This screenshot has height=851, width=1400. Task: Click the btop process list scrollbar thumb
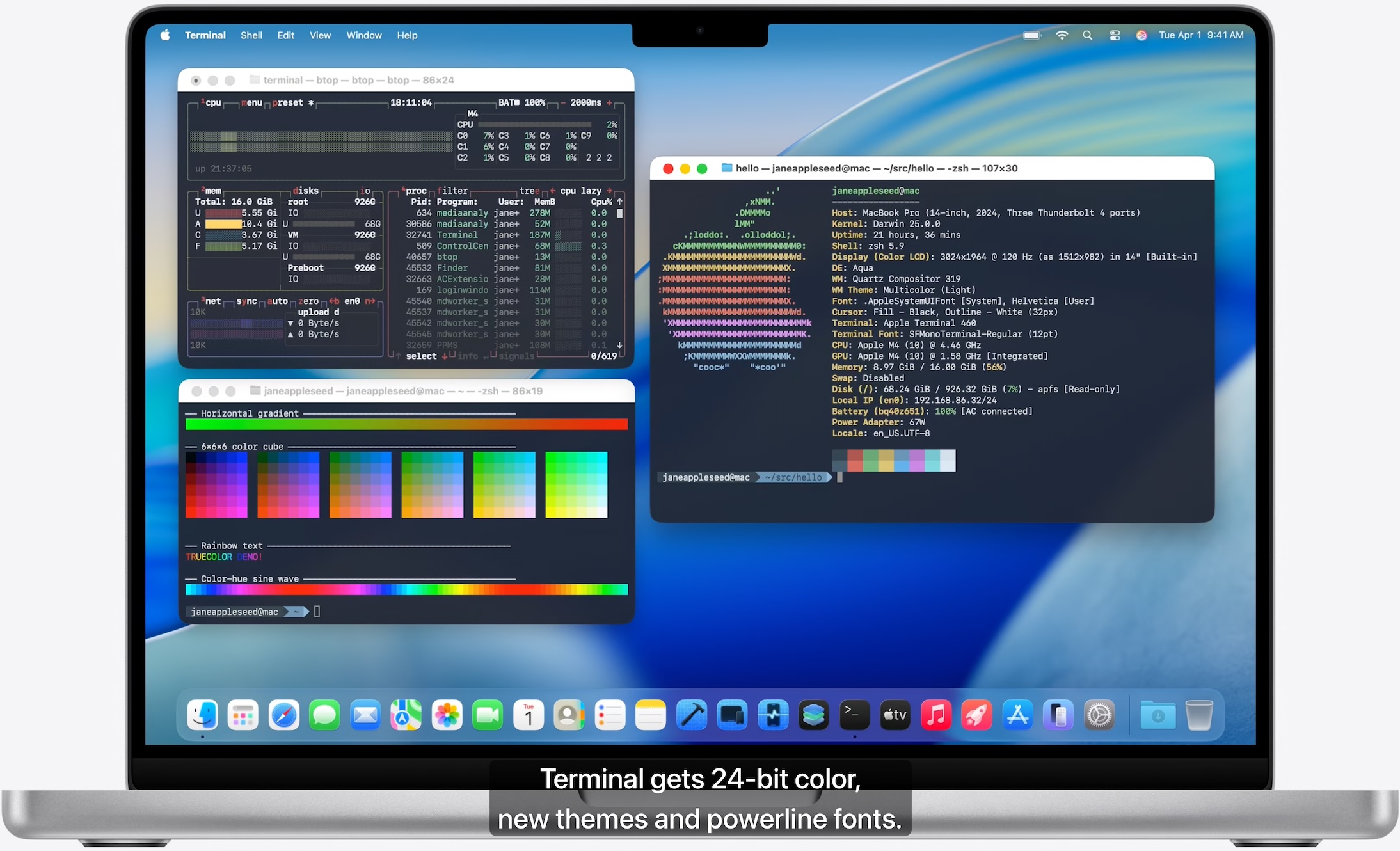tap(619, 213)
